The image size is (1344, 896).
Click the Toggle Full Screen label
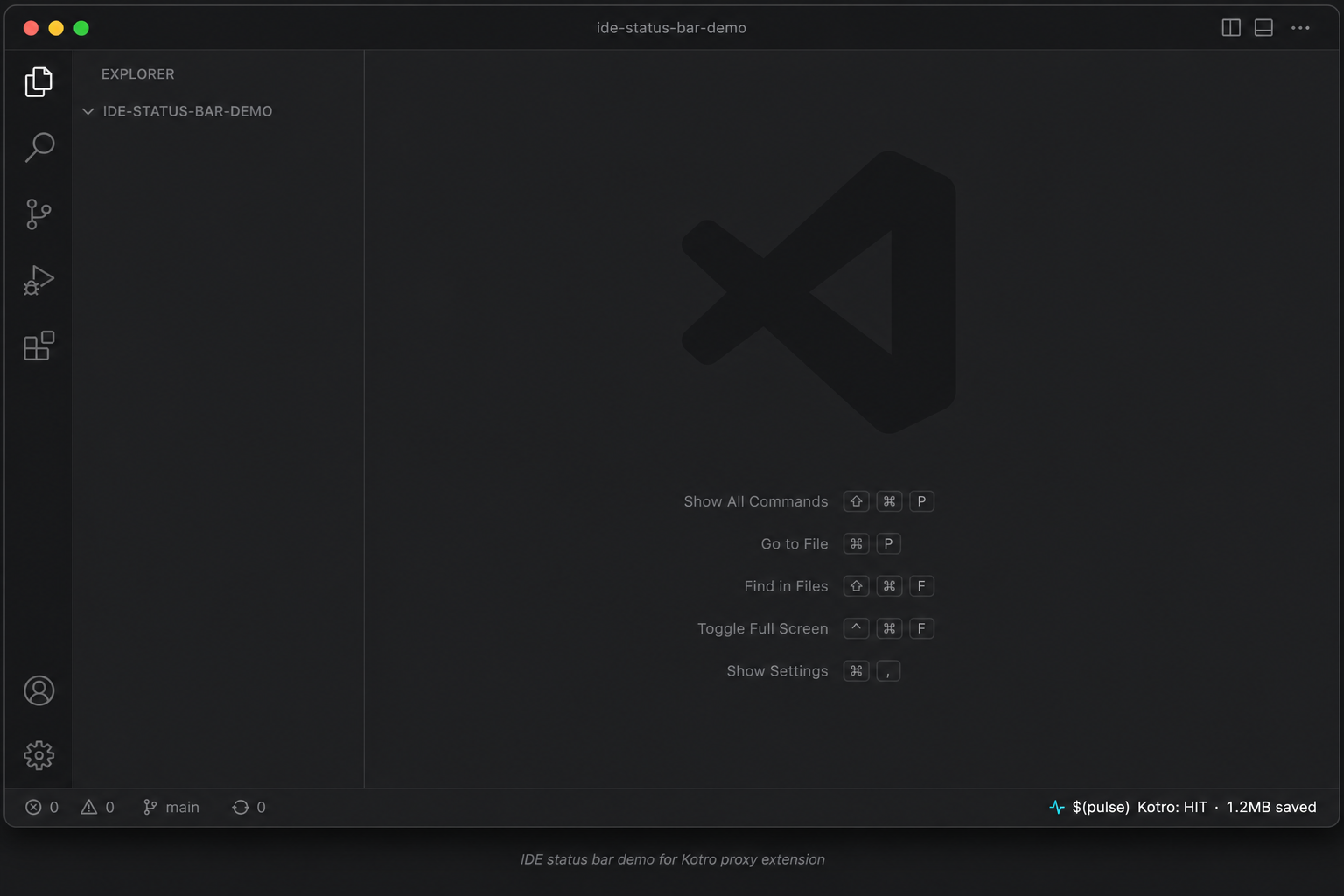coord(762,628)
